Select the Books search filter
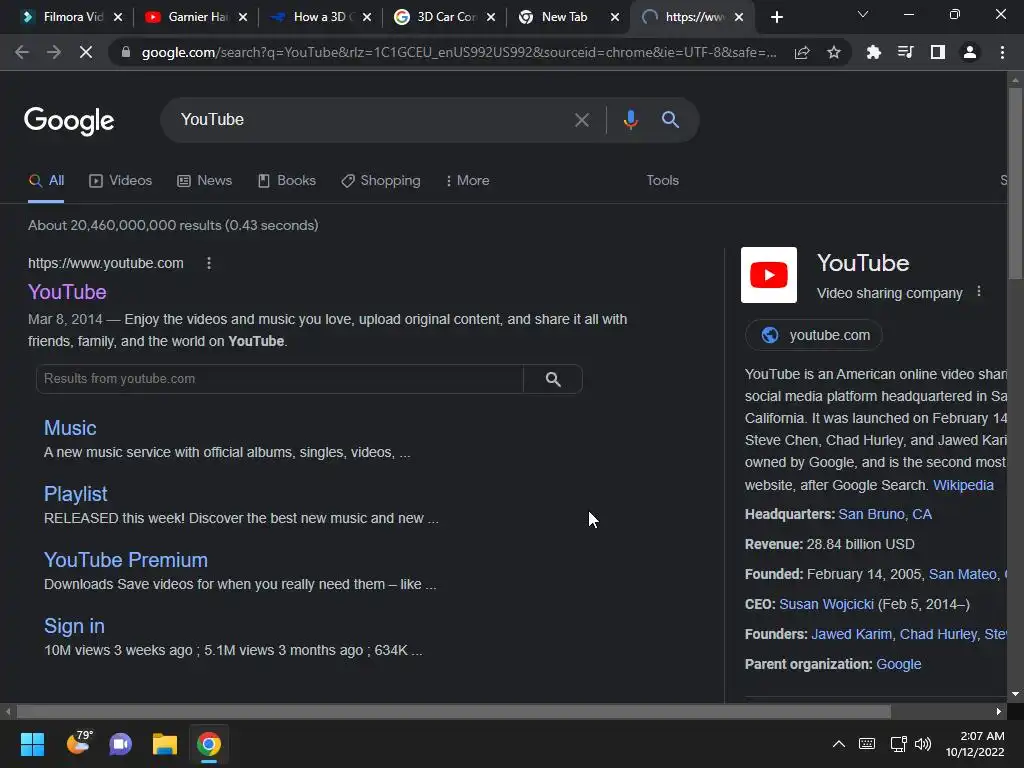Screen dimensions: 1024x768 click(x=287, y=180)
